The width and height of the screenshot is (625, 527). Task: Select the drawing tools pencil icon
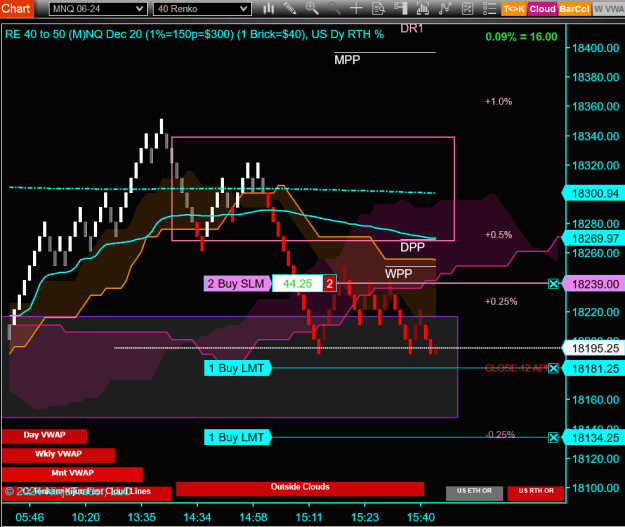pos(290,8)
